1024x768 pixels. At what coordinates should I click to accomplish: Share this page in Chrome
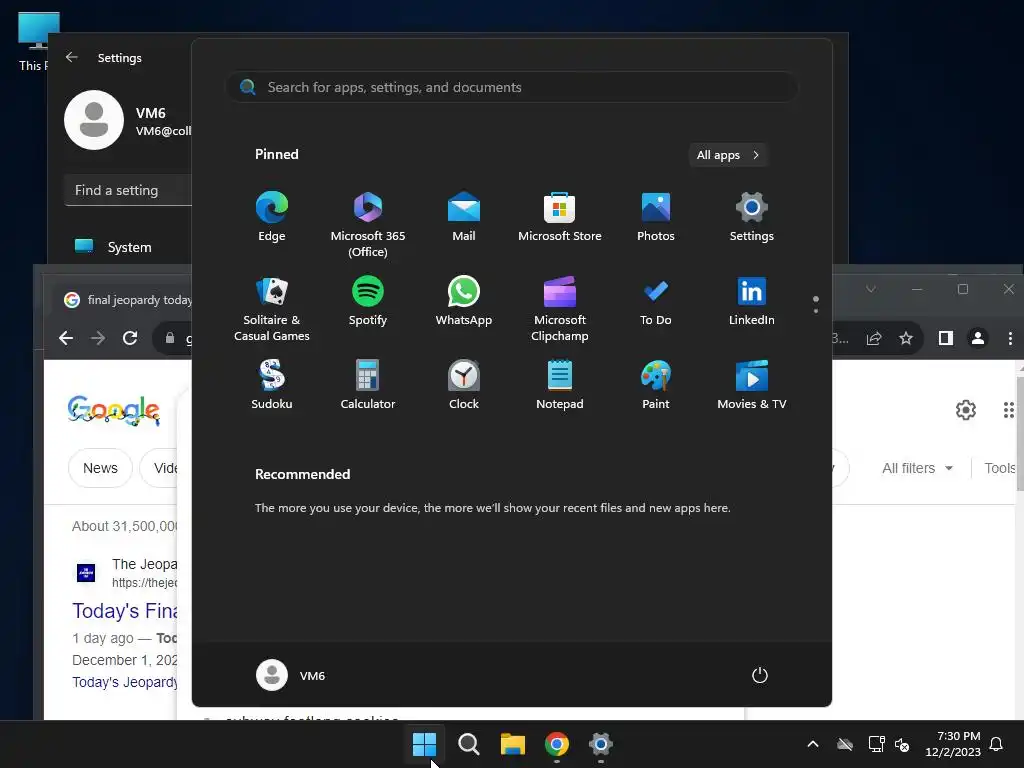874,338
